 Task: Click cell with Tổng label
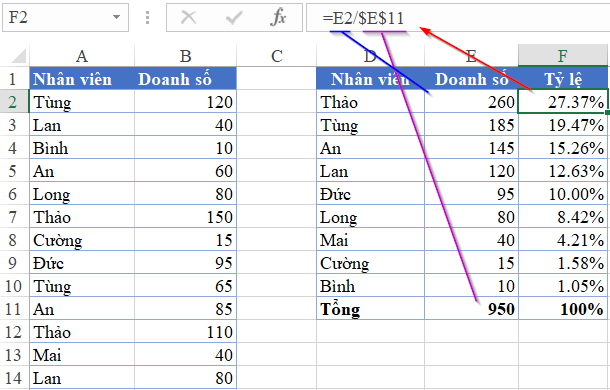(370, 309)
